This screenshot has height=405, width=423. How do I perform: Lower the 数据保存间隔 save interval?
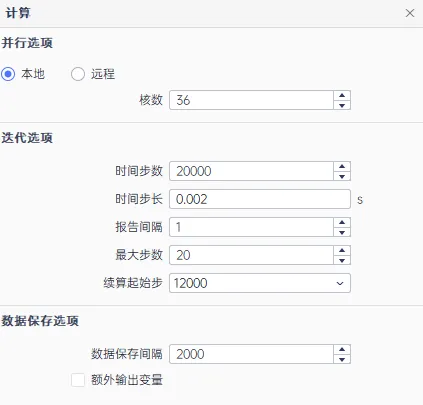[x=342, y=359]
